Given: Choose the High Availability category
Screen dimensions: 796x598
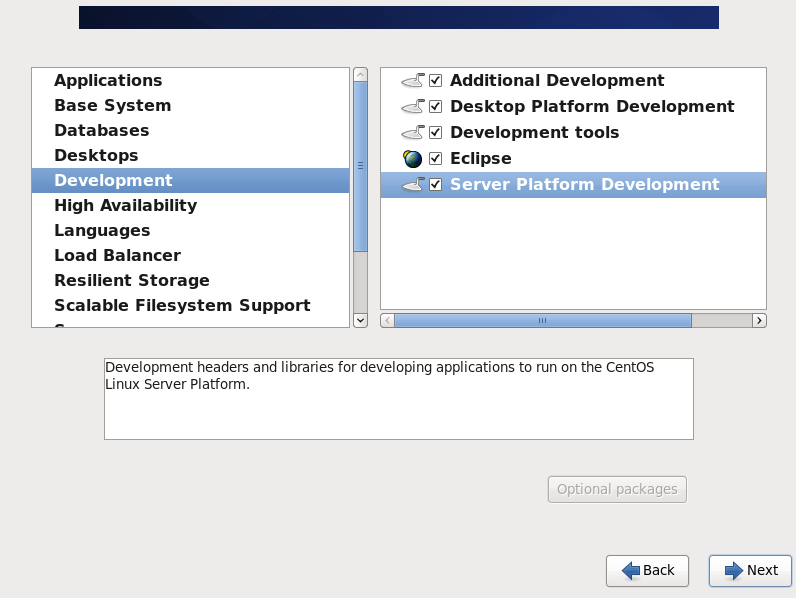Looking at the screenshot, I should point(125,206).
